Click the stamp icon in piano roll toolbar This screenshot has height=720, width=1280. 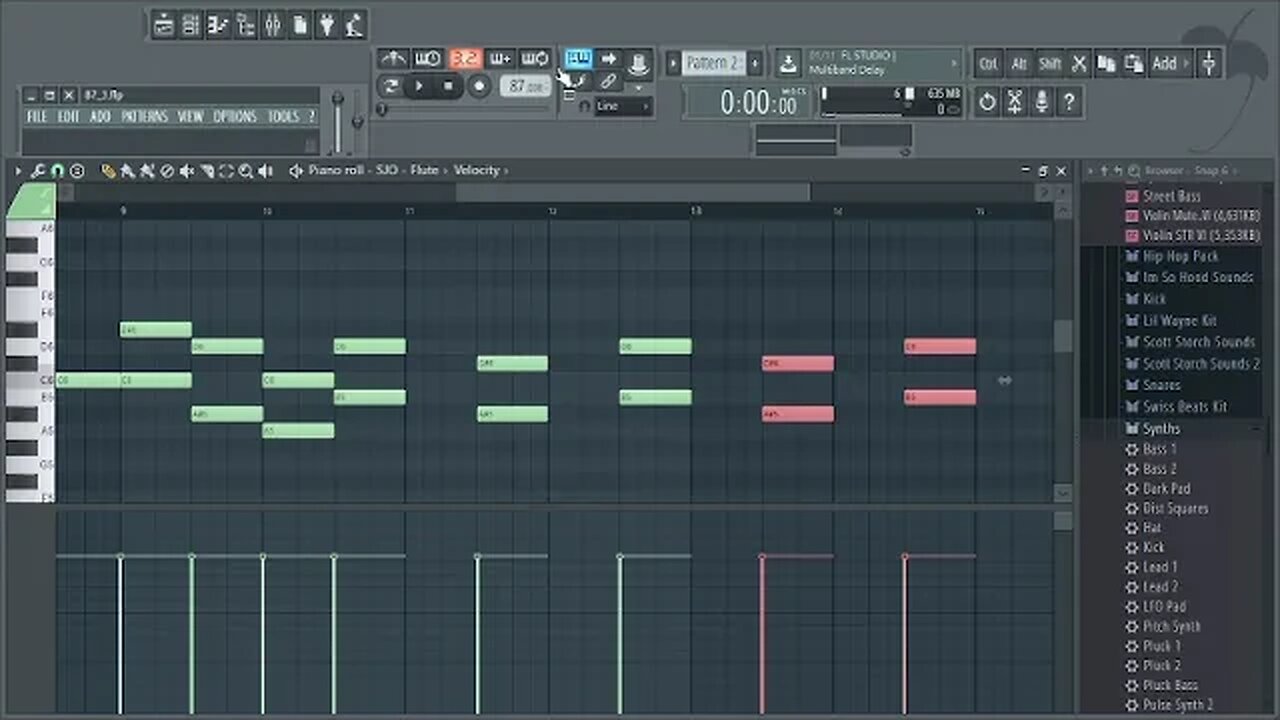click(77, 171)
